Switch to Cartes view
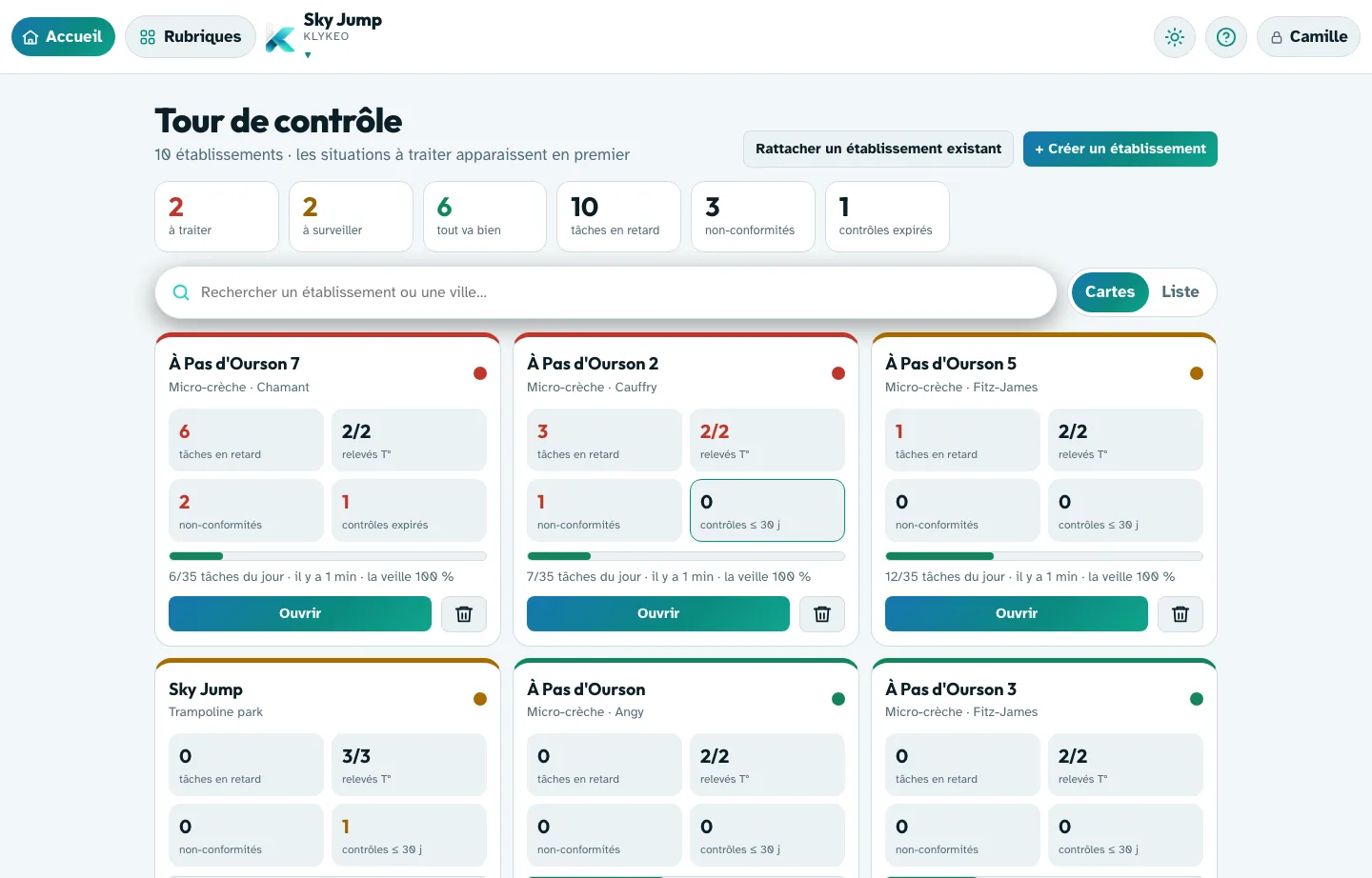Viewport: 1372px width, 878px height. click(x=1110, y=292)
